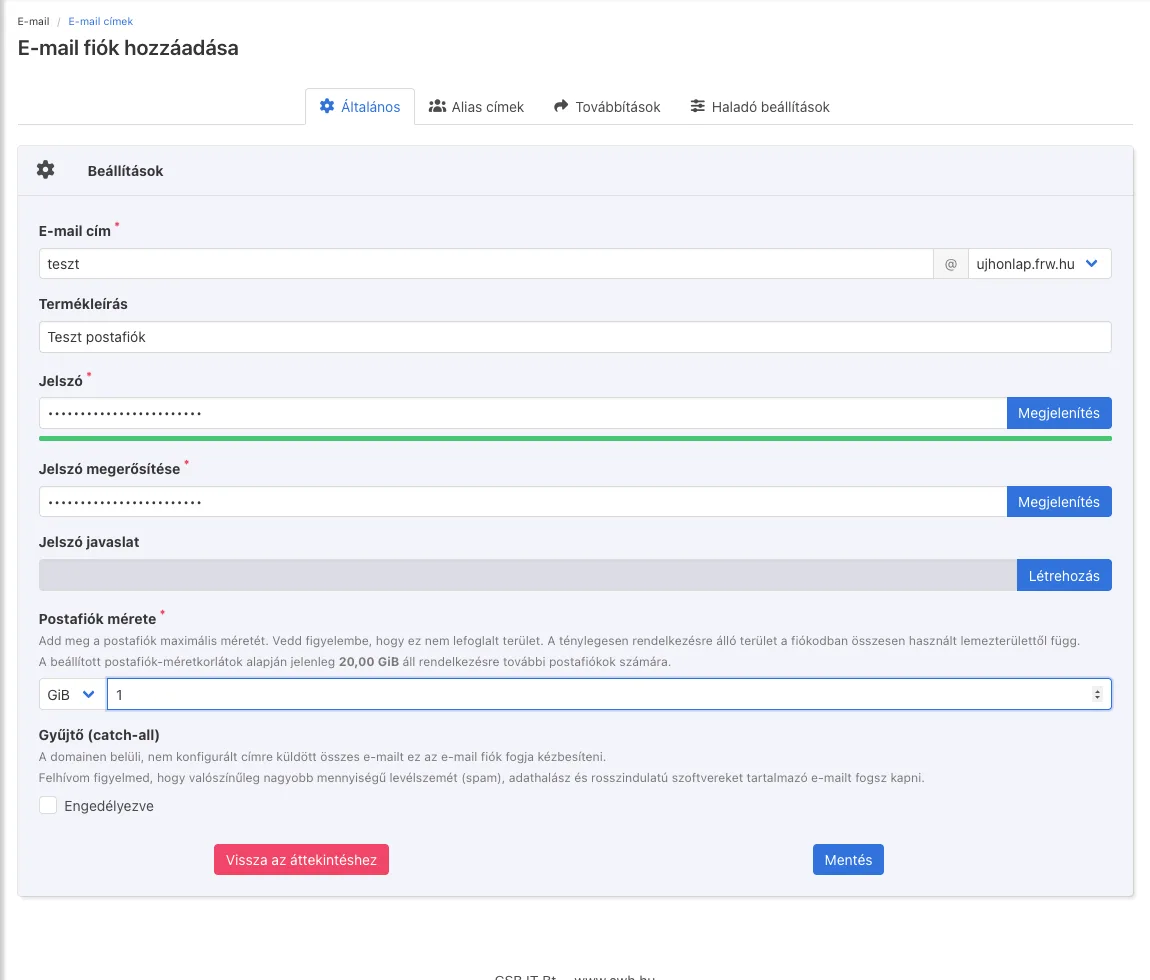Click into the Jelszó password field
The height and width of the screenshot is (980, 1150).
point(523,413)
